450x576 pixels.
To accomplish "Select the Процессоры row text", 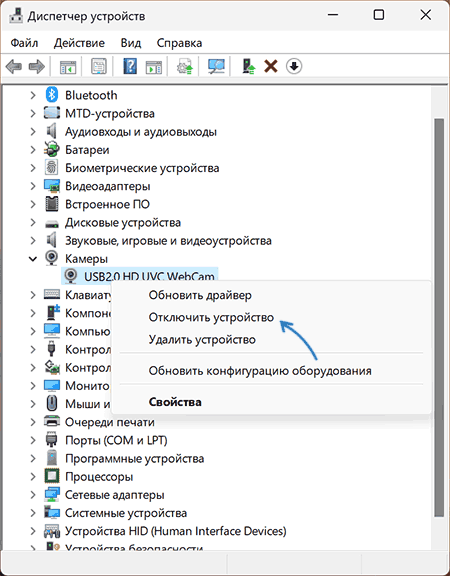I will 99,477.
